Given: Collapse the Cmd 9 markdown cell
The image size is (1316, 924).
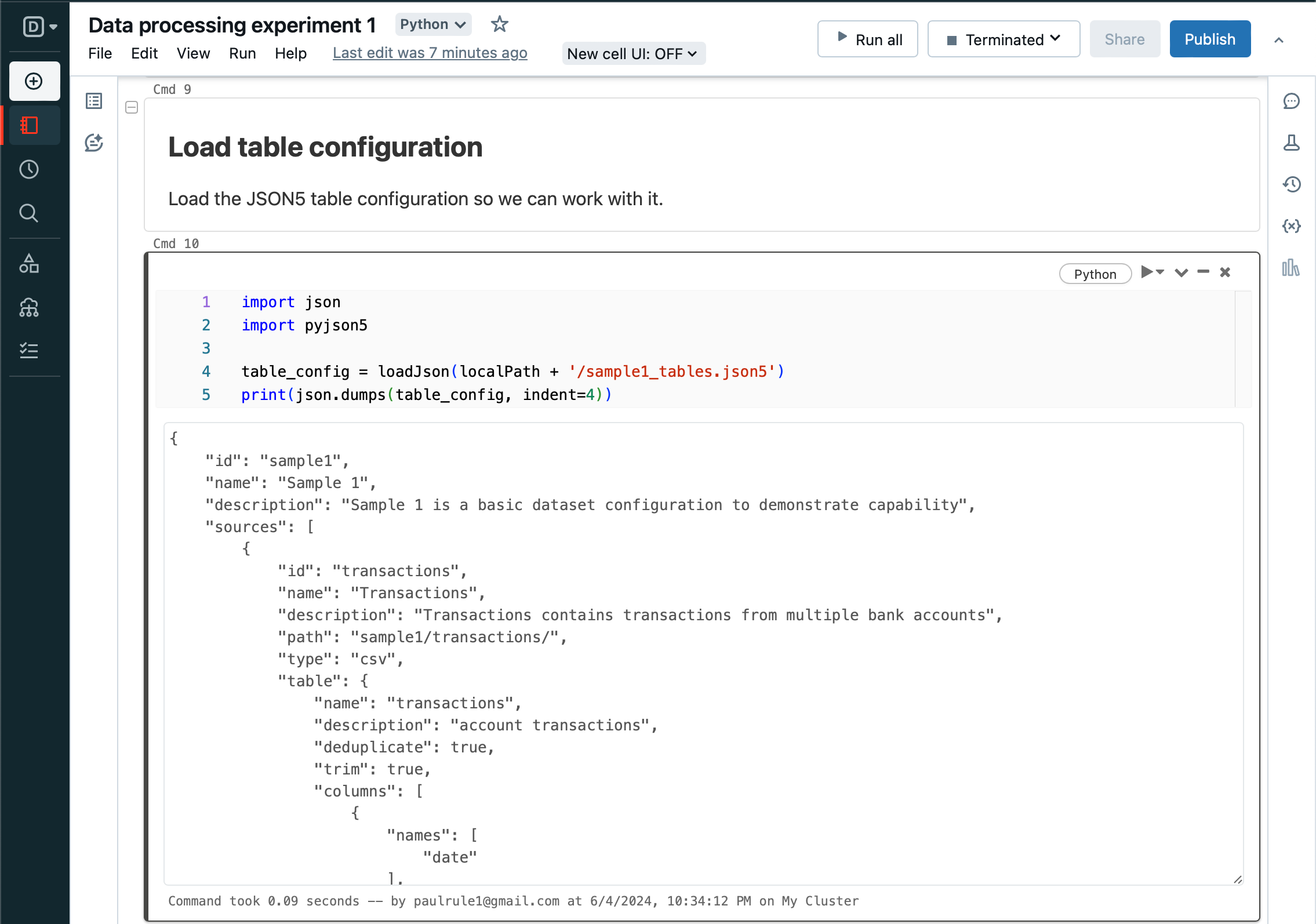Looking at the screenshot, I should coord(132,107).
